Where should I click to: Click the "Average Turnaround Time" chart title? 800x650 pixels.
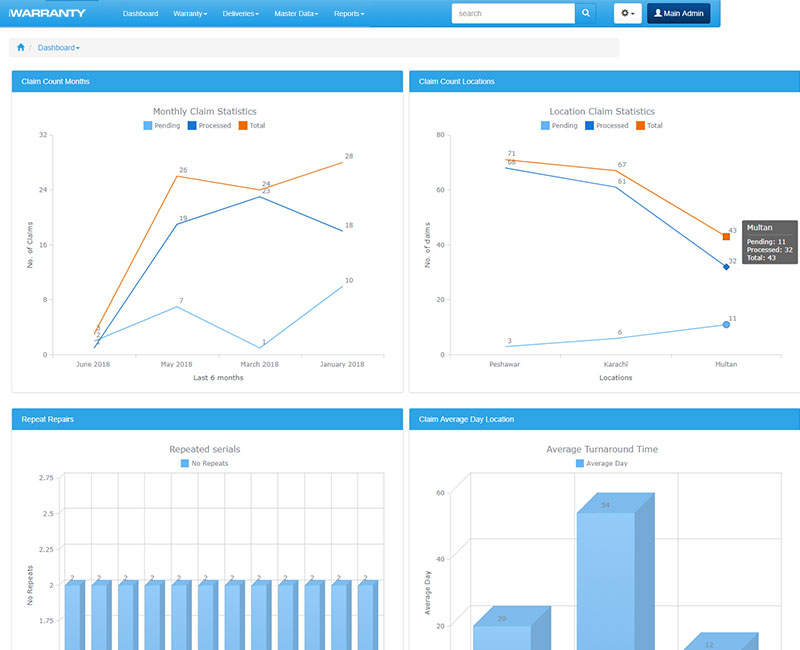(x=602, y=449)
